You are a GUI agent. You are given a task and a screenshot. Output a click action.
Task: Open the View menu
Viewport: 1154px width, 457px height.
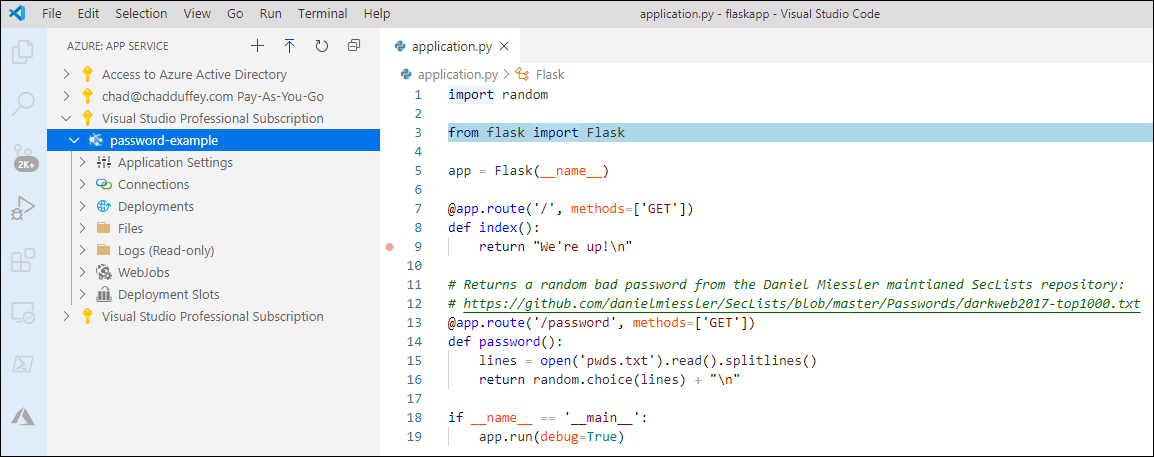197,14
